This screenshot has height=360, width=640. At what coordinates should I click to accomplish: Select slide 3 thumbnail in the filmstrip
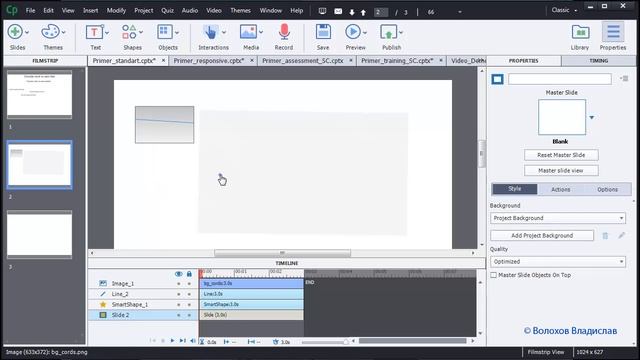click(x=40, y=235)
